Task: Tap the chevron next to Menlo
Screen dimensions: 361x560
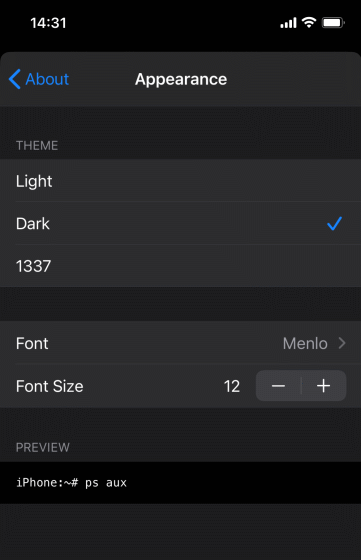Action: pos(342,343)
